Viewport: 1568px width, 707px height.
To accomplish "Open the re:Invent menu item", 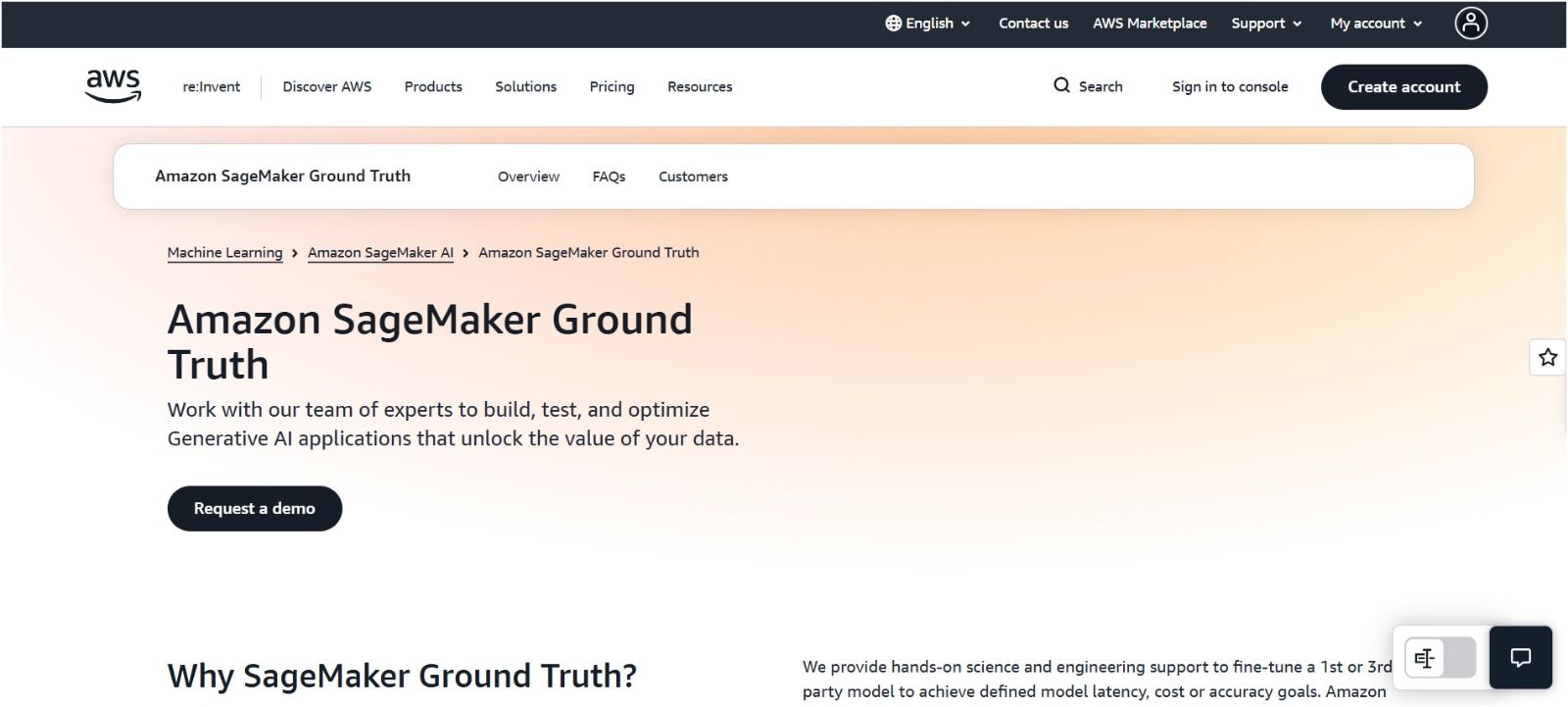I will pyautogui.click(x=211, y=87).
